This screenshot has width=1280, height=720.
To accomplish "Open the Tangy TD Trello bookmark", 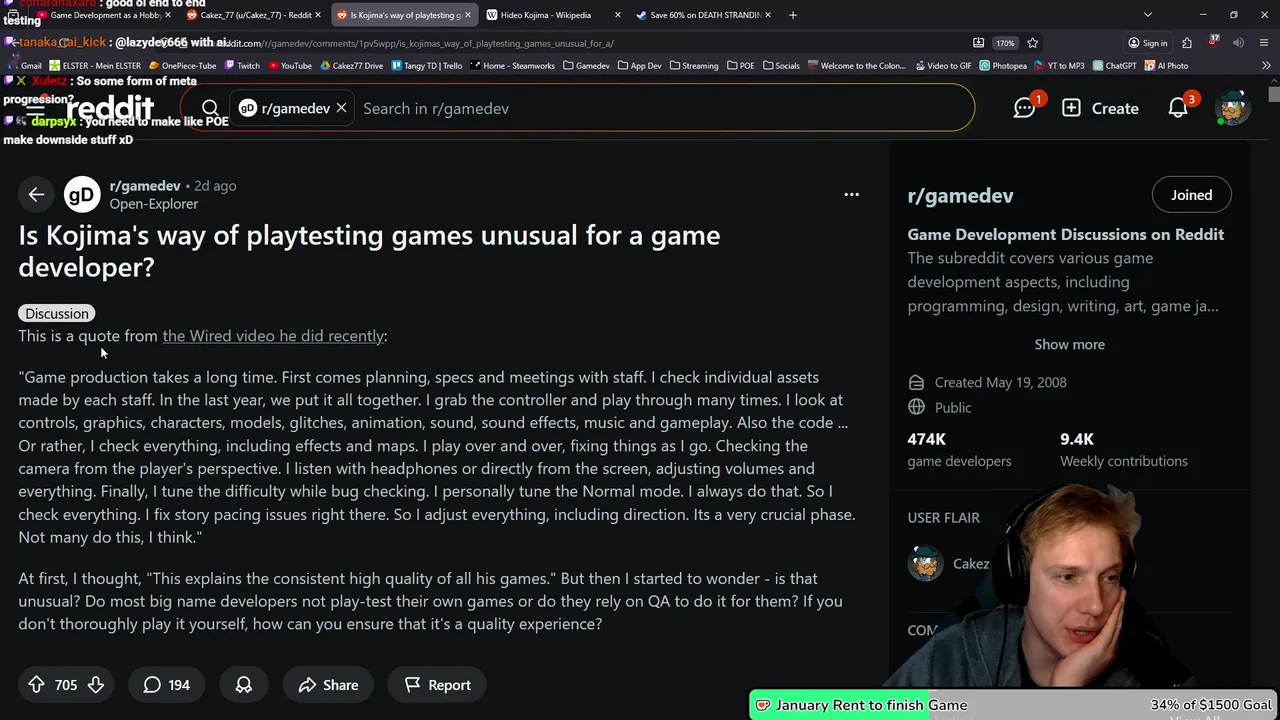I will pyautogui.click(x=427, y=66).
